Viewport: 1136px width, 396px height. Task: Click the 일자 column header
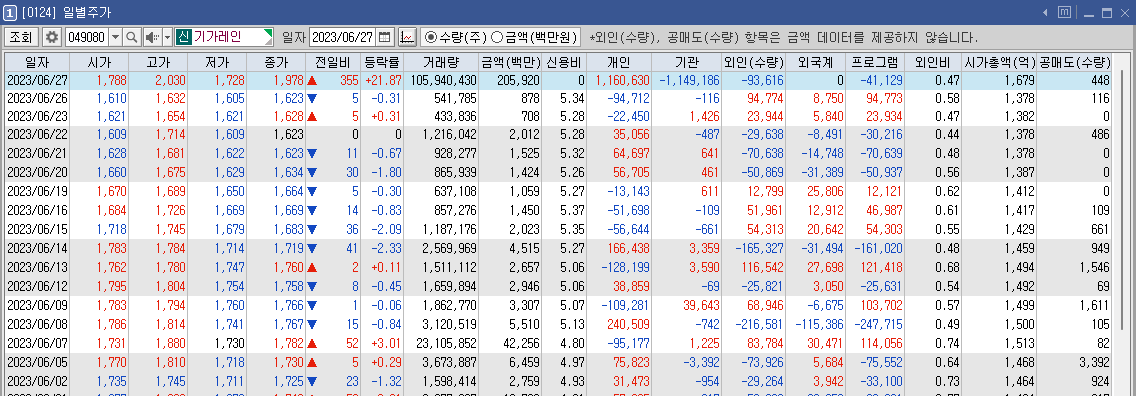[37, 62]
